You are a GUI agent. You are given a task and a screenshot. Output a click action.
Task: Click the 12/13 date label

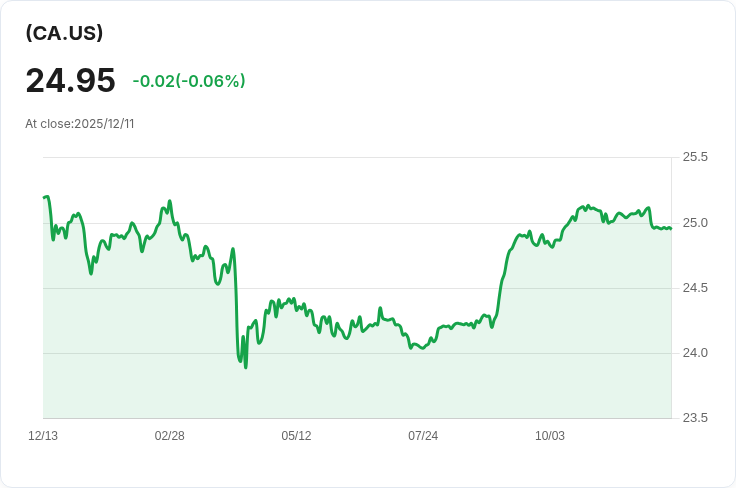[43, 436]
